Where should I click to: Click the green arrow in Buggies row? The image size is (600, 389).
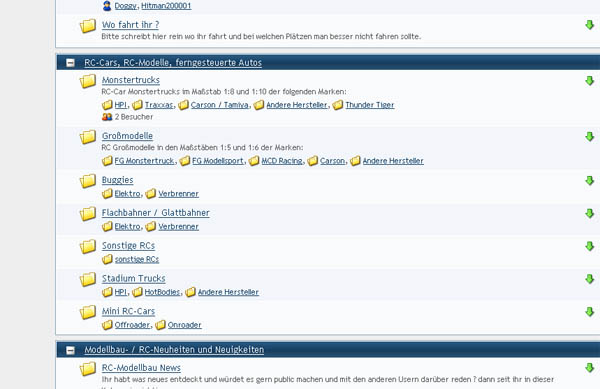[x=589, y=181]
